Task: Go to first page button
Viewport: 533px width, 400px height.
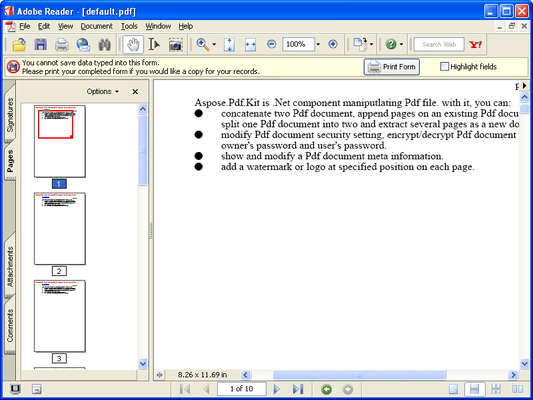Action: pyautogui.click(x=185, y=389)
